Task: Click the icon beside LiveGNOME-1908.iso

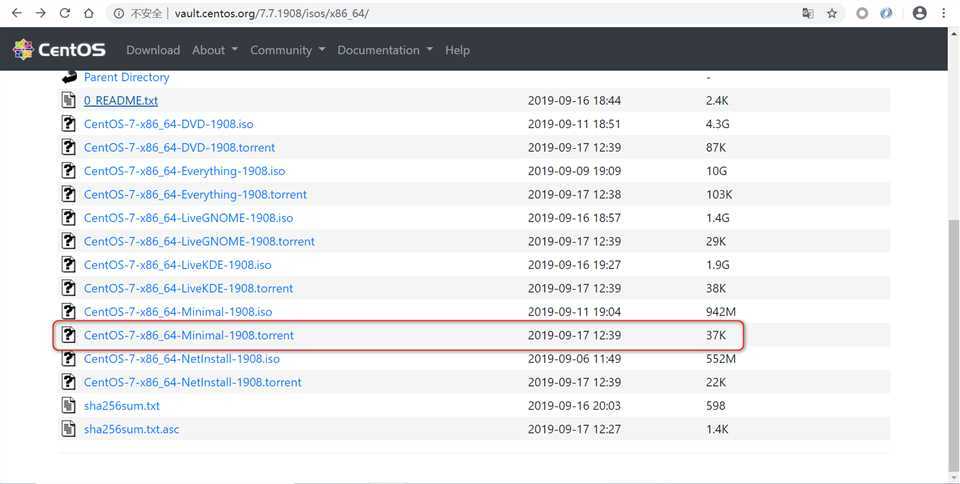Action: (x=69, y=218)
